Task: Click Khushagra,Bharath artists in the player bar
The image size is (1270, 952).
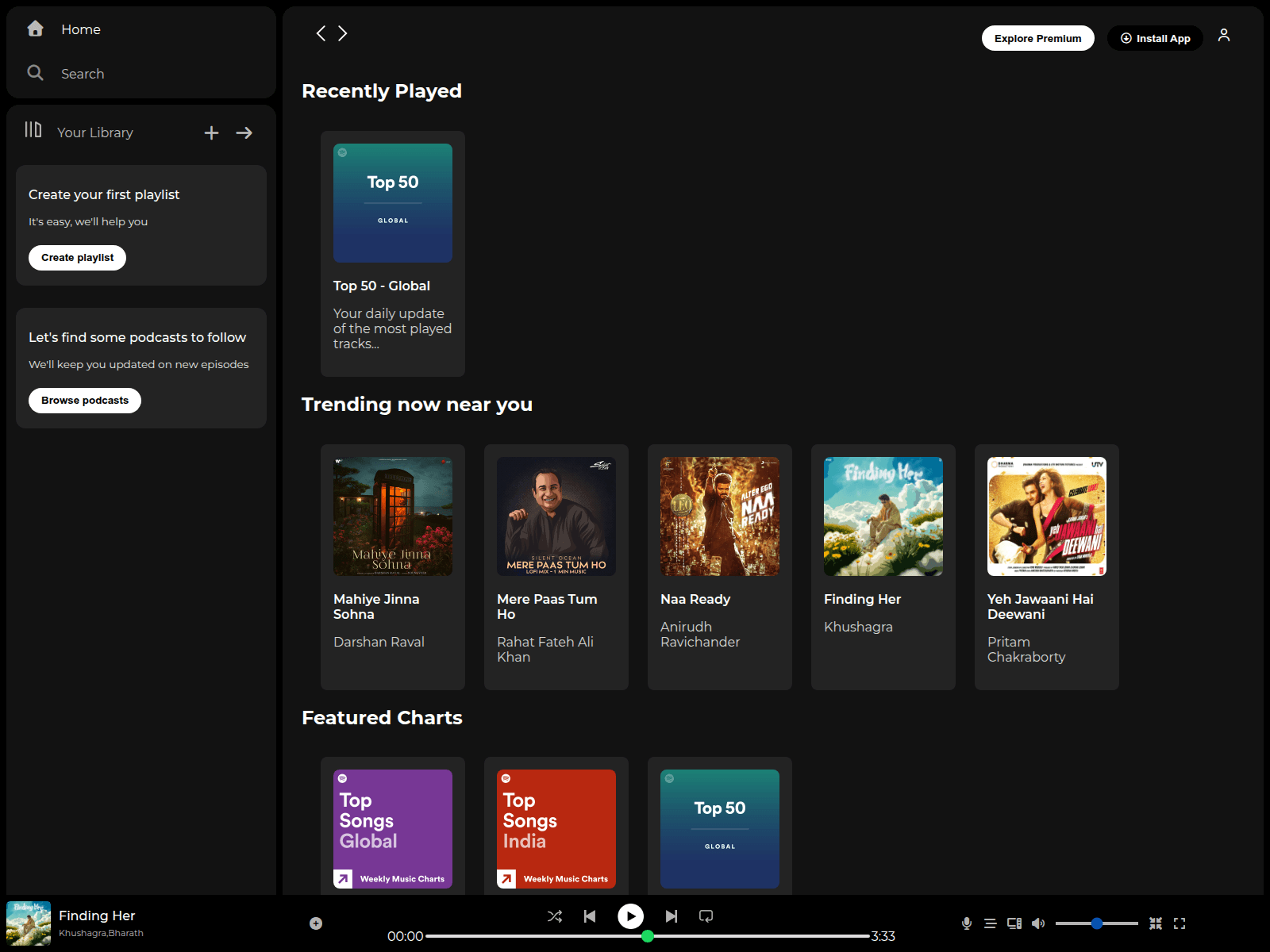Action: (101, 933)
